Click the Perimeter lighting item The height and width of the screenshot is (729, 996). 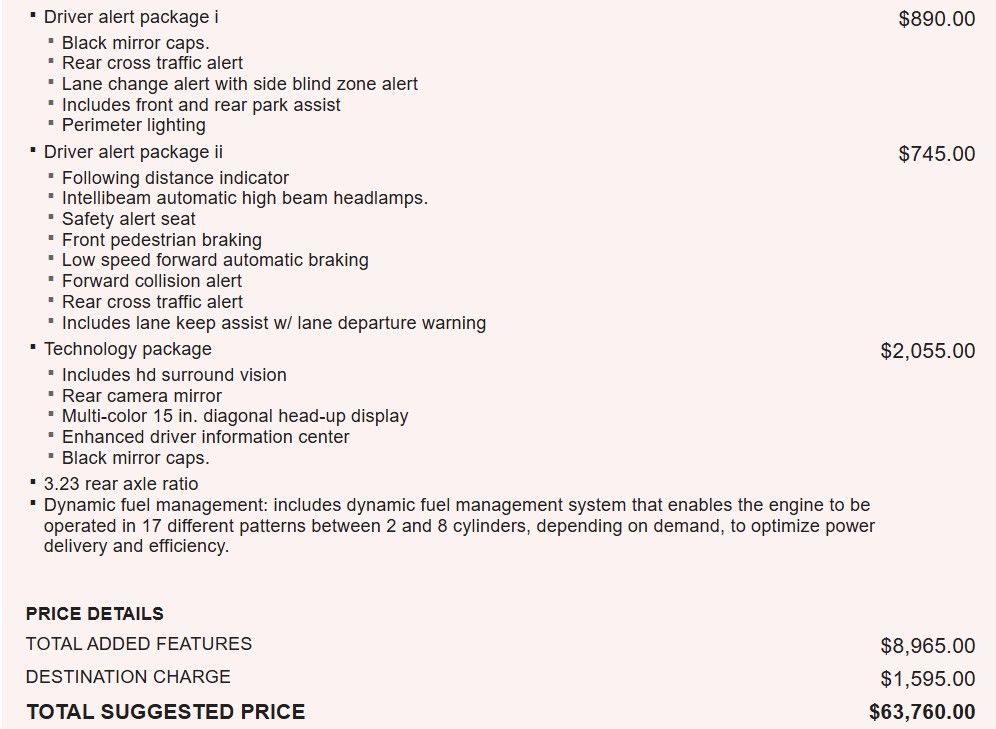coord(133,125)
